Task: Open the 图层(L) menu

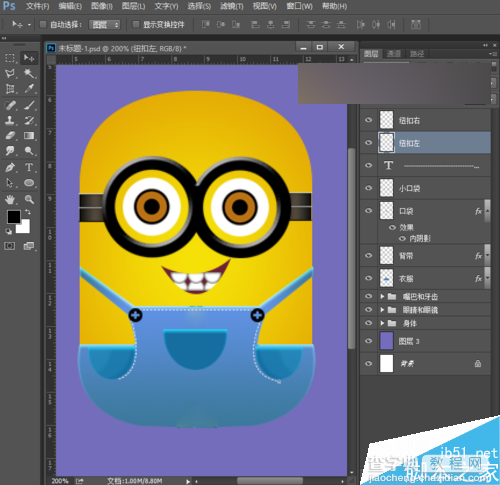Action: tap(133, 6)
